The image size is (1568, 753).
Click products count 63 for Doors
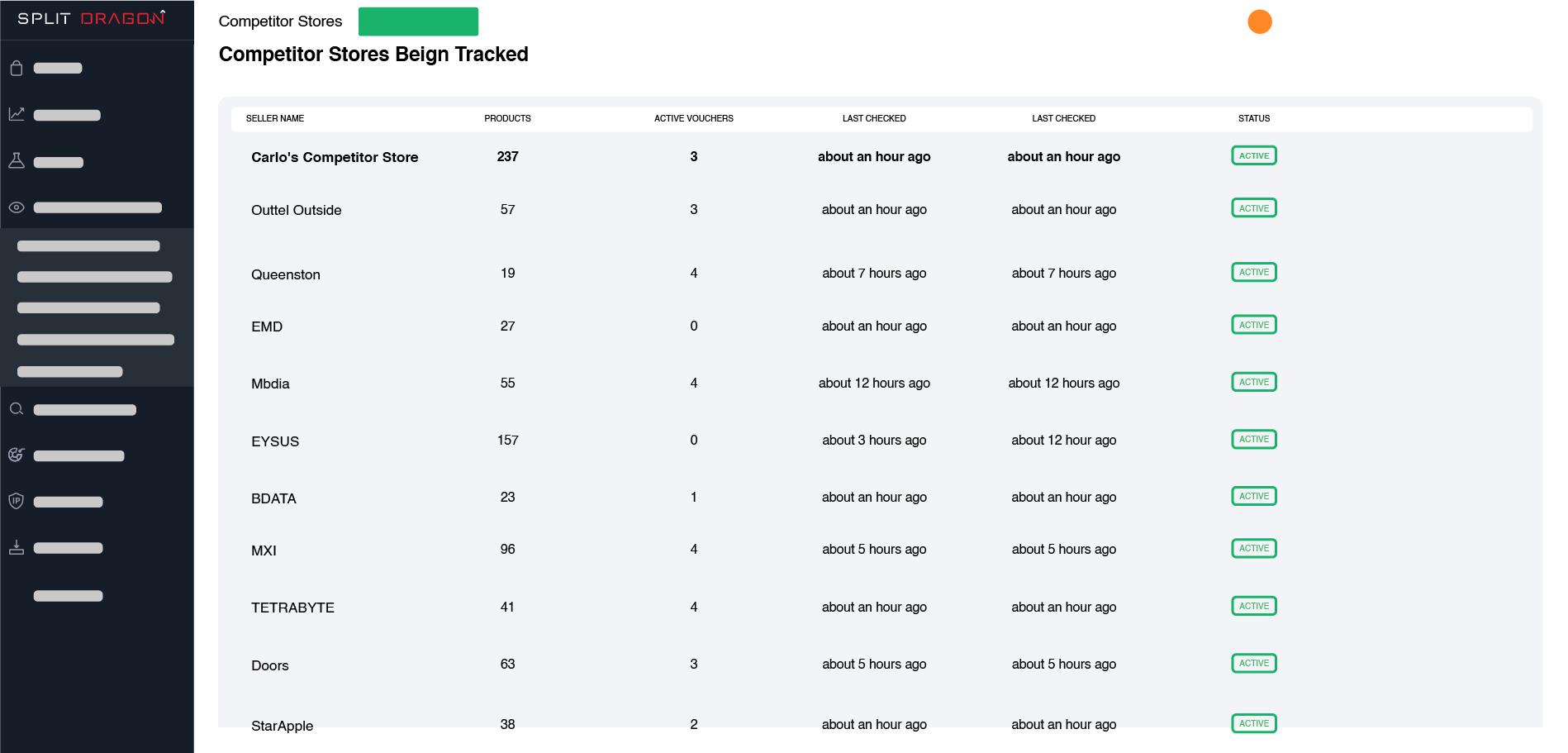(x=507, y=664)
